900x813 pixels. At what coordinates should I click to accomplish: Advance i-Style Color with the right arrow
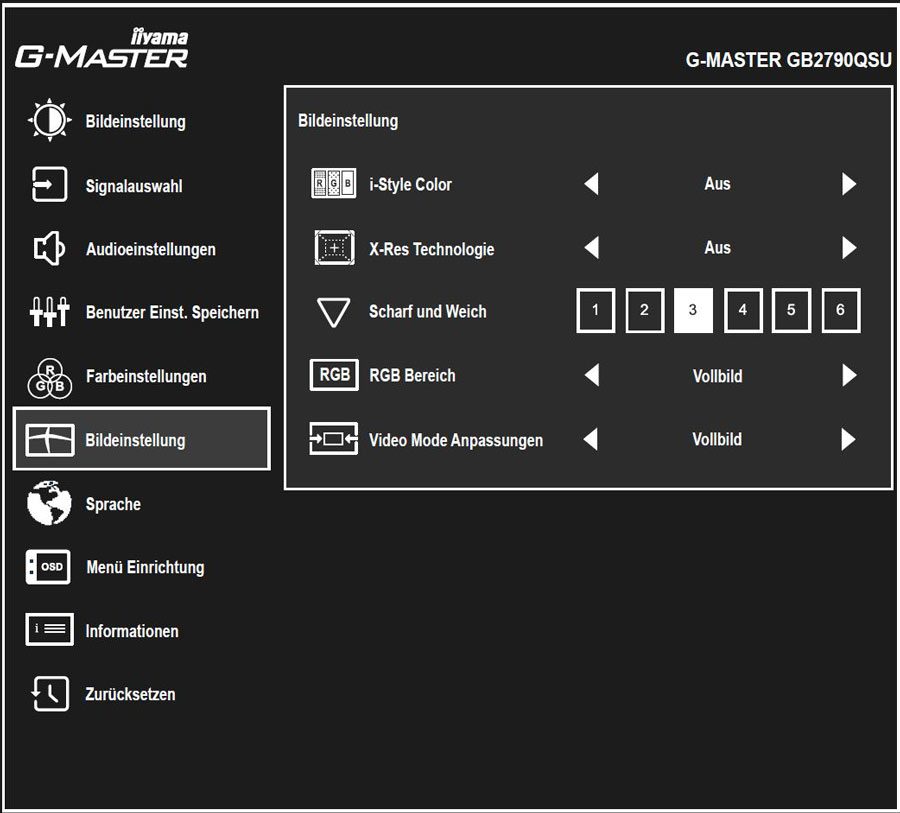849,184
